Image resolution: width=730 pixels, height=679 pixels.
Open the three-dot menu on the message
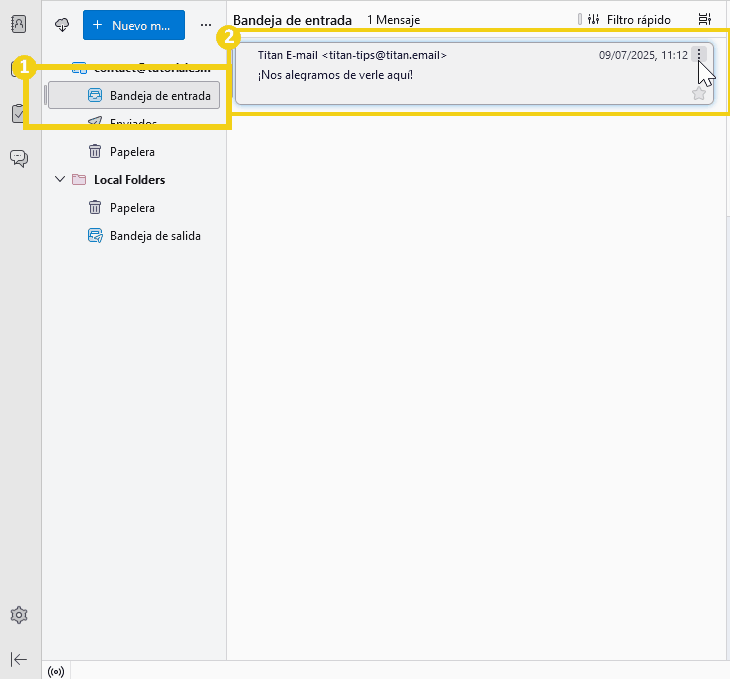(x=699, y=54)
